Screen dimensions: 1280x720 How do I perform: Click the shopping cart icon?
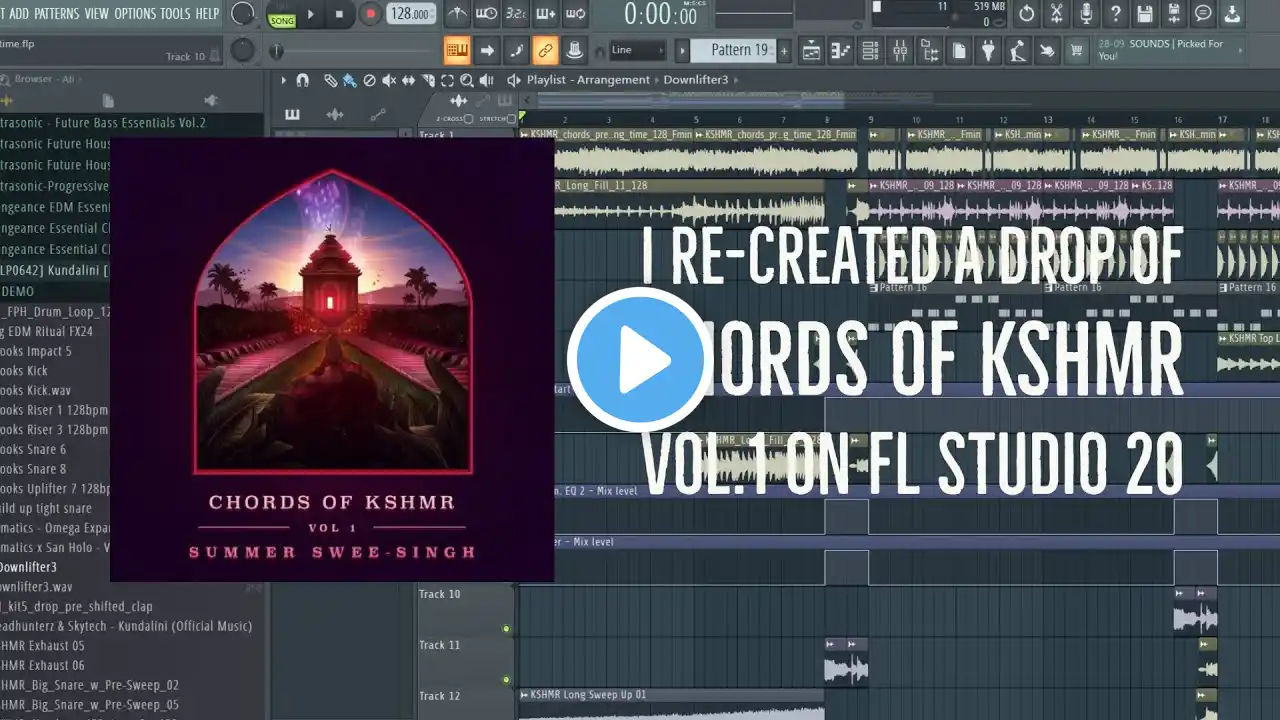click(1077, 51)
